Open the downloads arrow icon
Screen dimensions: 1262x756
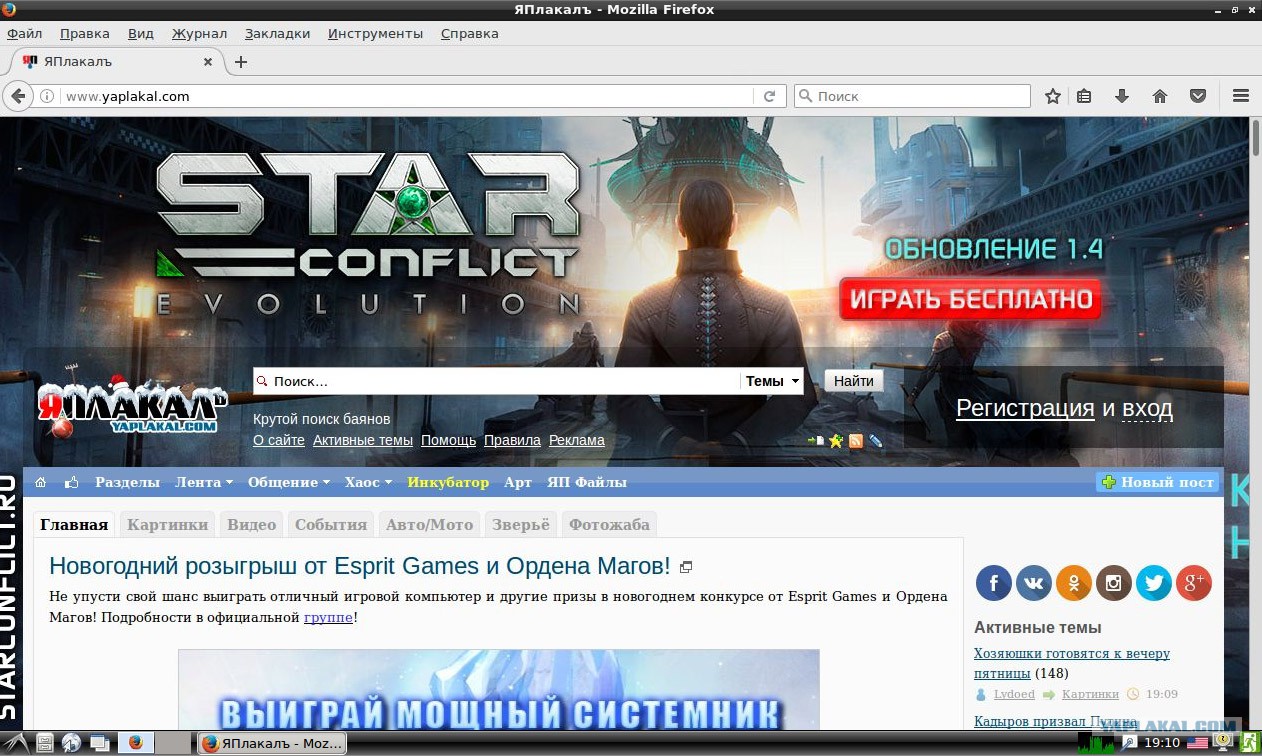(x=1121, y=96)
